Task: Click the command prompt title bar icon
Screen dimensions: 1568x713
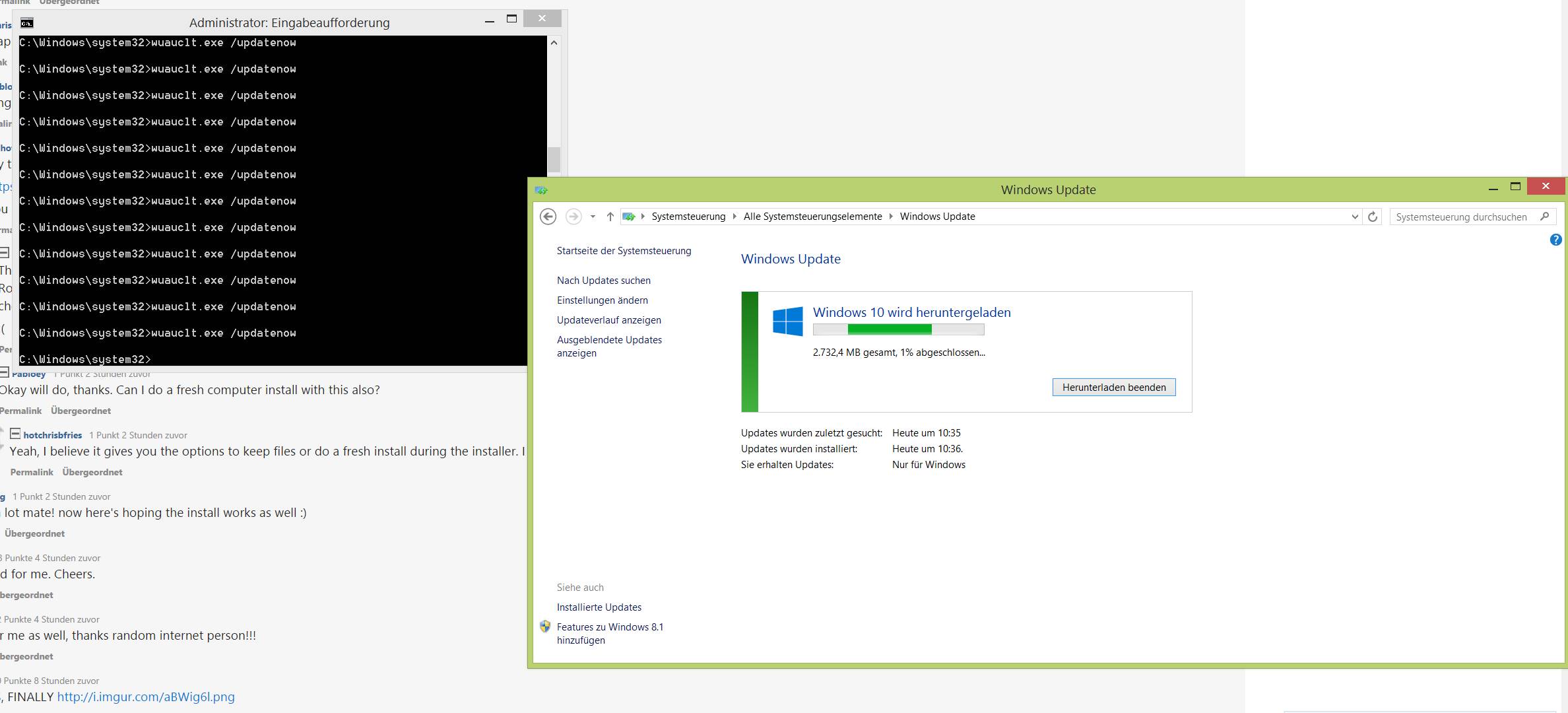Action: 26,23
